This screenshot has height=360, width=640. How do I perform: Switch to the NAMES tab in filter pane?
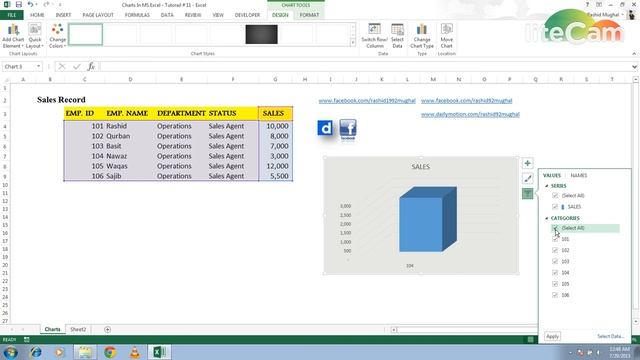579,176
